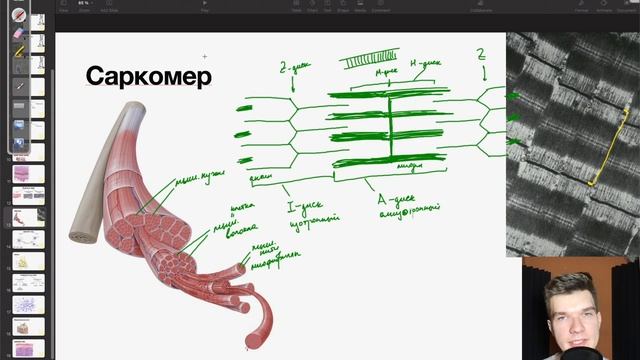
Task: Select the thumbnail with brown tissue block
Action: point(29,327)
